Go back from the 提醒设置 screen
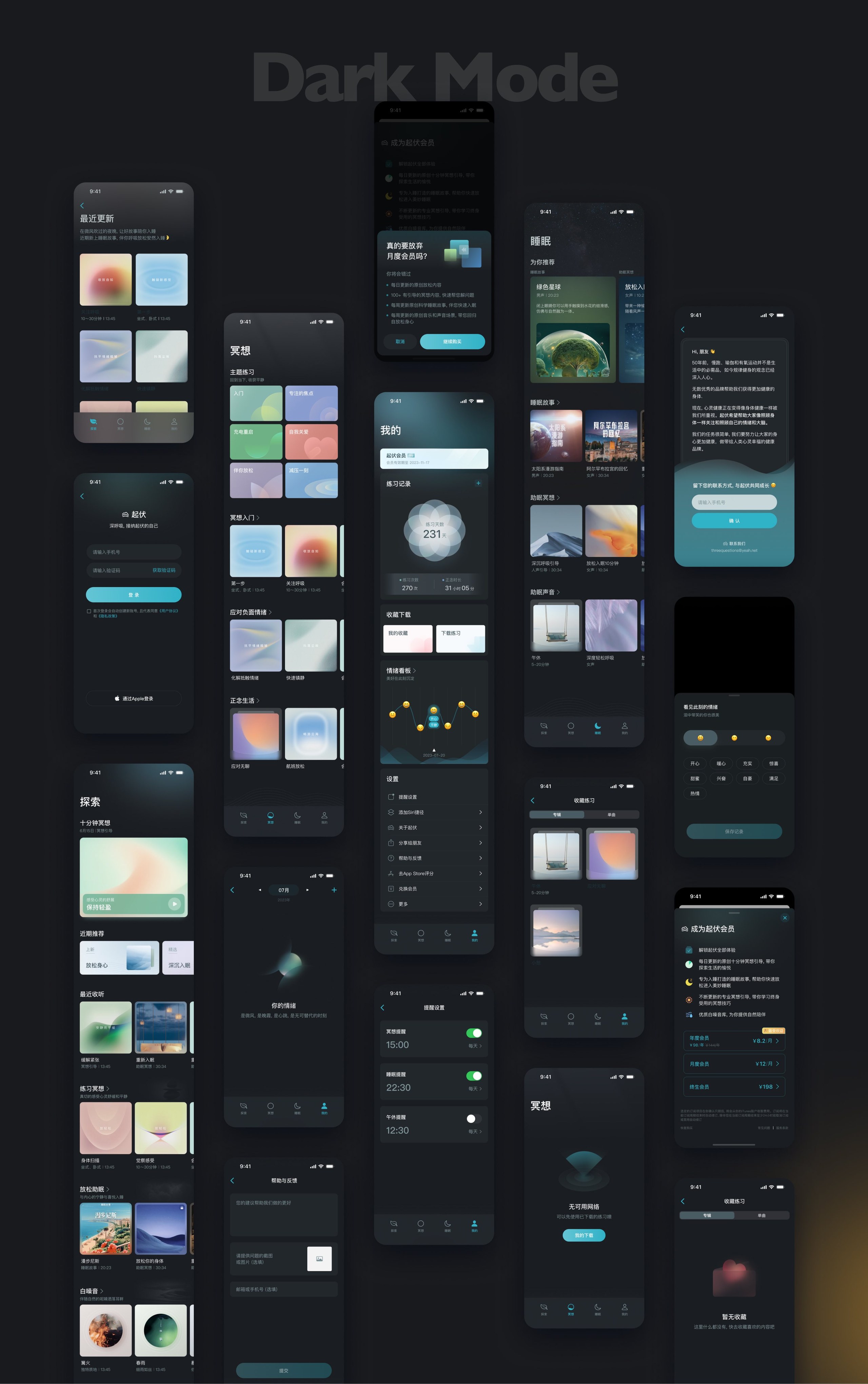 tap(382, 1007)
